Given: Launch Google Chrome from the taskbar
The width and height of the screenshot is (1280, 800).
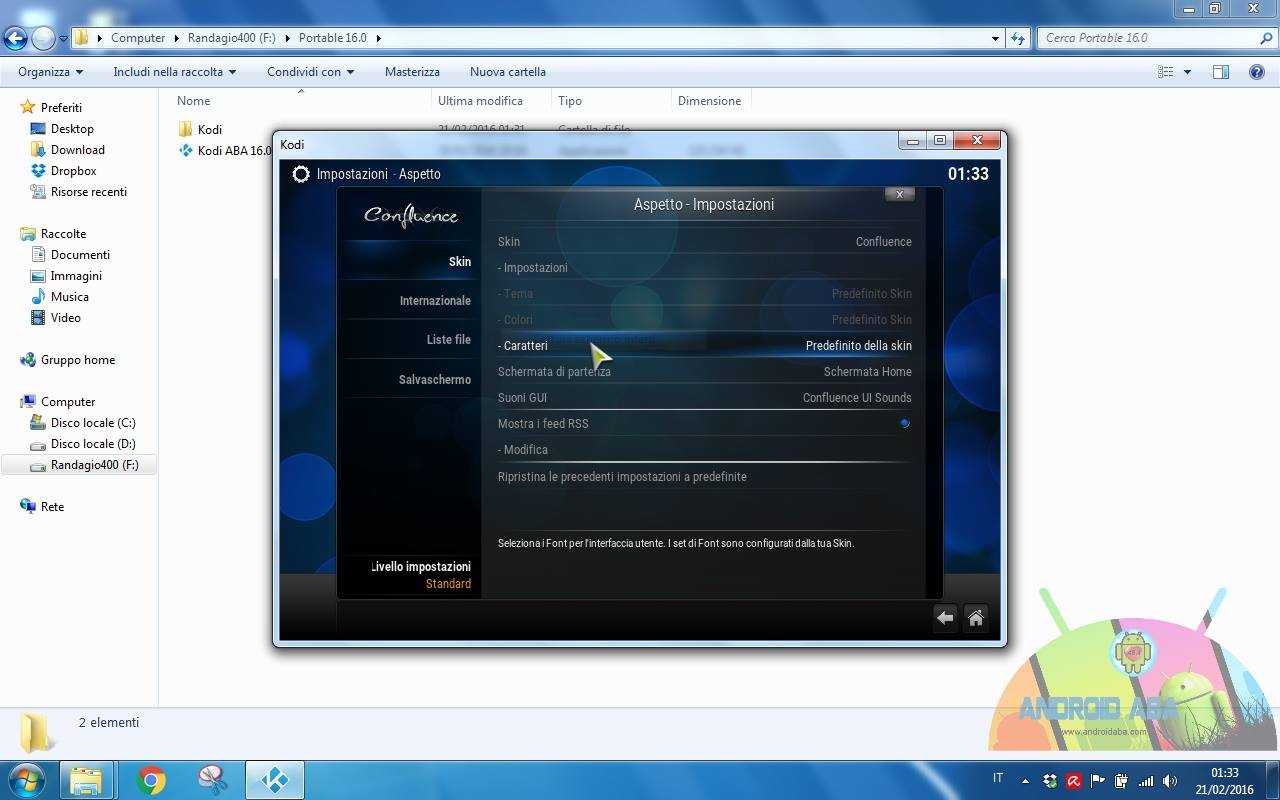Looking at the screenshot, I should click(152, 780).
